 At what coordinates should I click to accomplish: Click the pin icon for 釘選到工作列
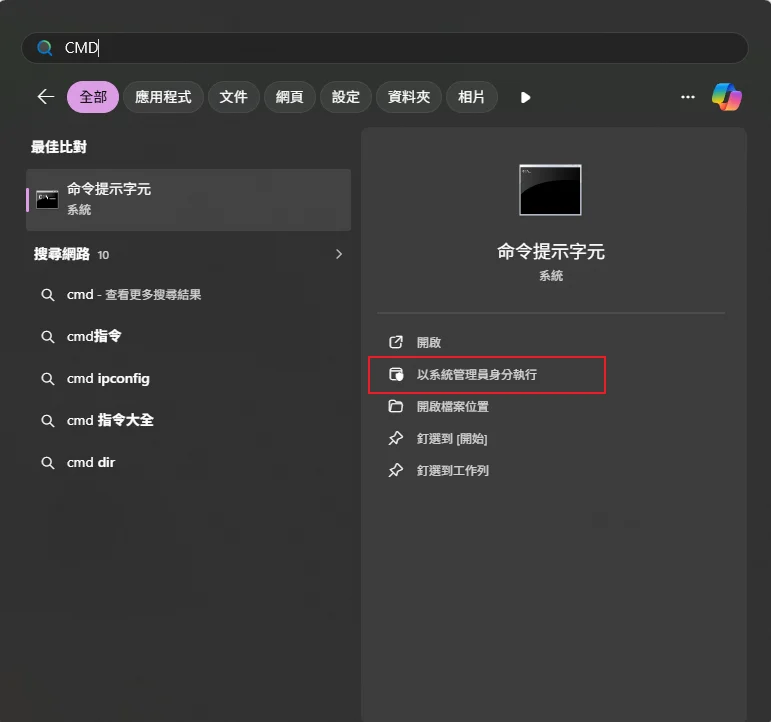[396, 470]
